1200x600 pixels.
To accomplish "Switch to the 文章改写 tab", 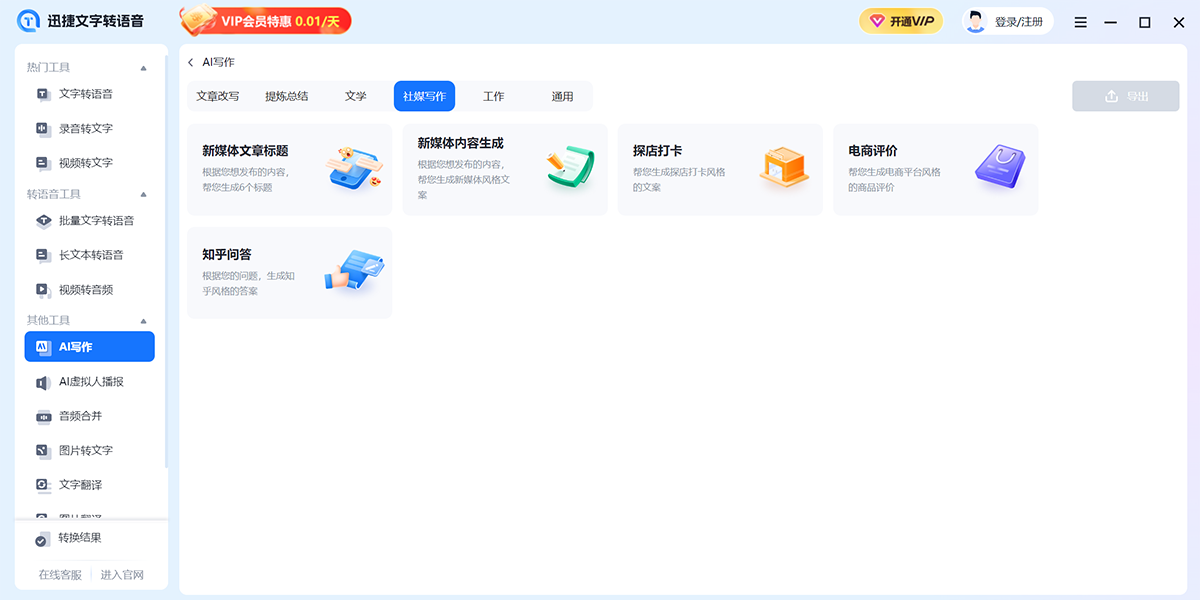I will point(218,96).
